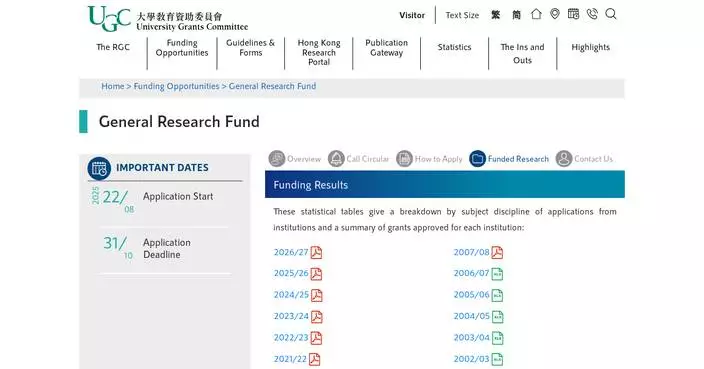
Task: Open the XLS icon next to 2002/03
Action: 497,360
